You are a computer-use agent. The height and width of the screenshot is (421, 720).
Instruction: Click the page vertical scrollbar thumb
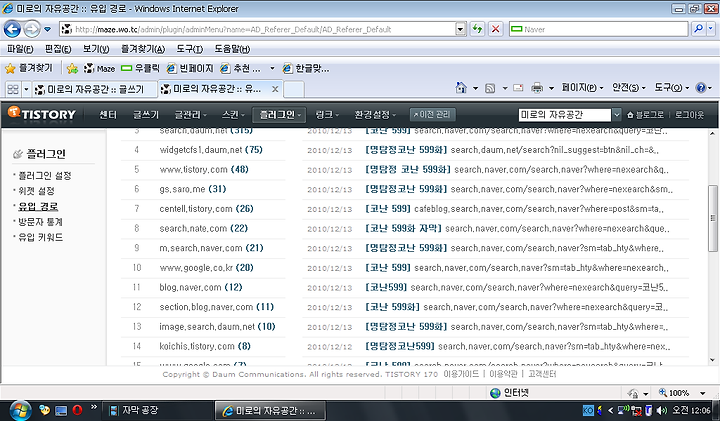(x=713, y=218)
